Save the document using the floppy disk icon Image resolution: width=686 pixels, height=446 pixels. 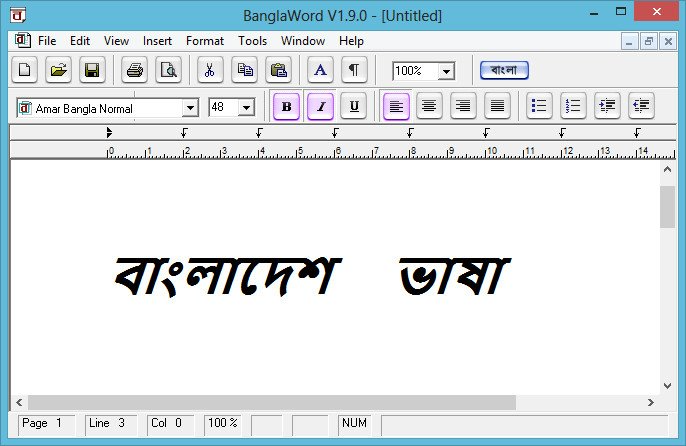[92, 70]
